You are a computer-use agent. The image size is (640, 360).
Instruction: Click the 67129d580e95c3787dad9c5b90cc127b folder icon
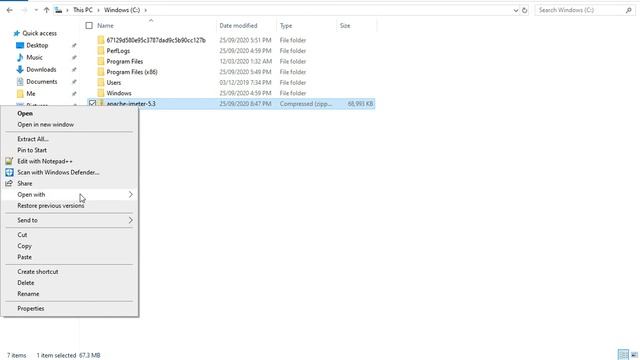(x=101, y=40)
